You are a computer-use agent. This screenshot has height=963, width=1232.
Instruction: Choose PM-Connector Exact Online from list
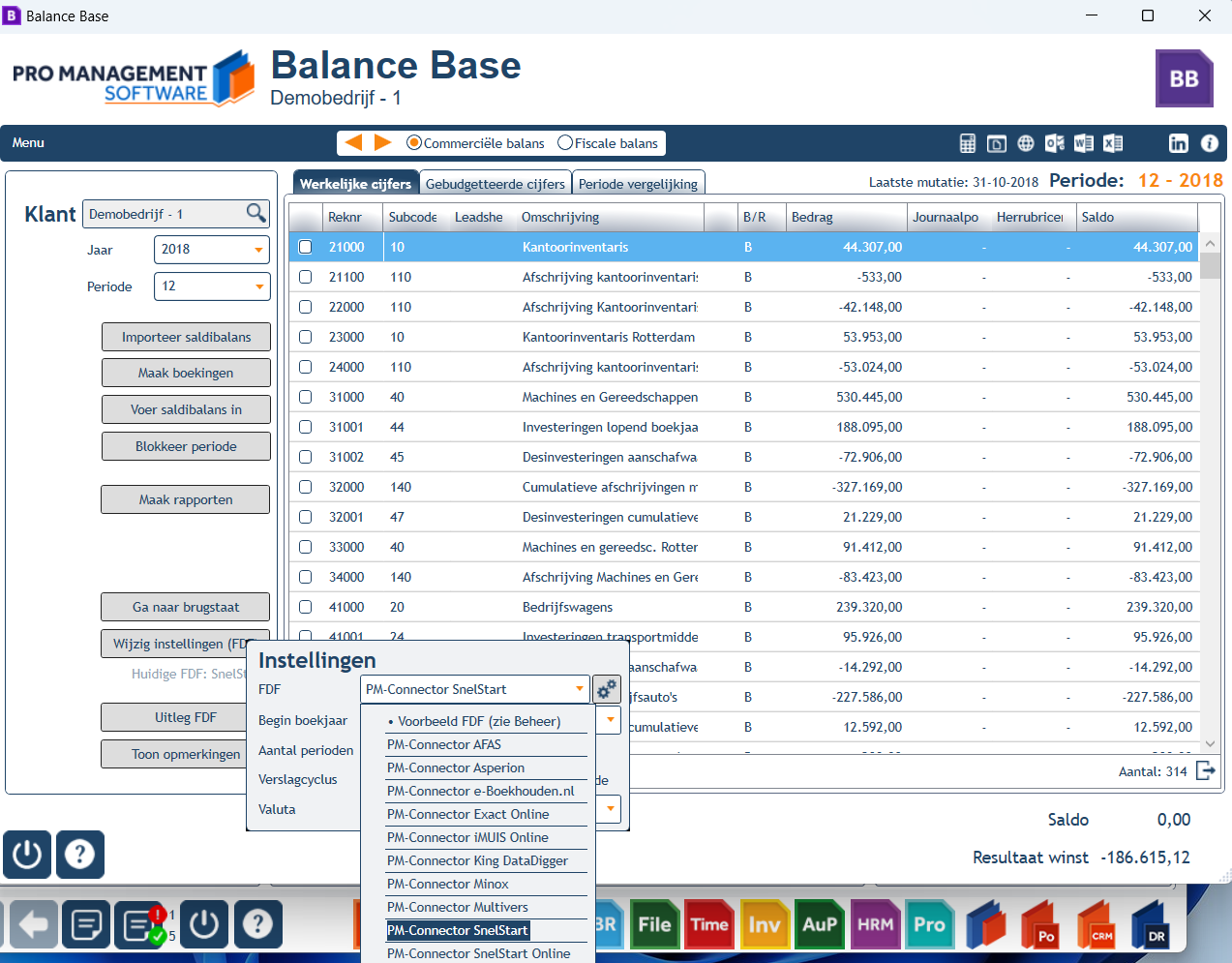468,814
